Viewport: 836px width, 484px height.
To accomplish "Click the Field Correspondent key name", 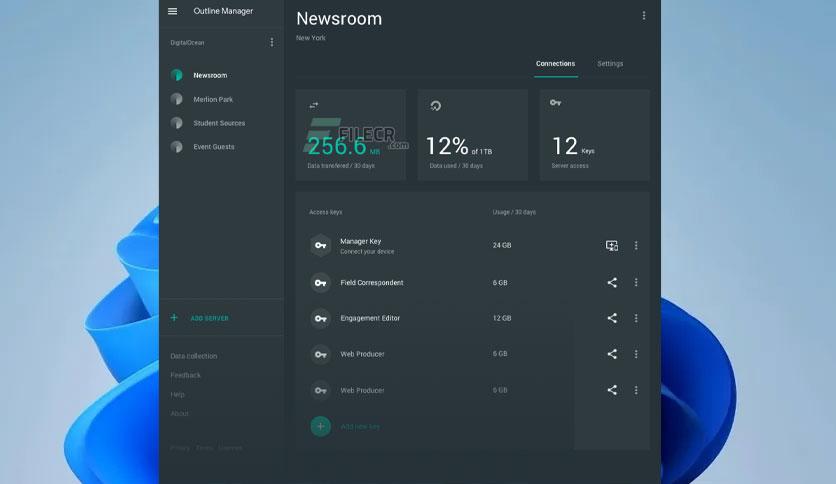I will pyautogui.click(x=372, y=283).
